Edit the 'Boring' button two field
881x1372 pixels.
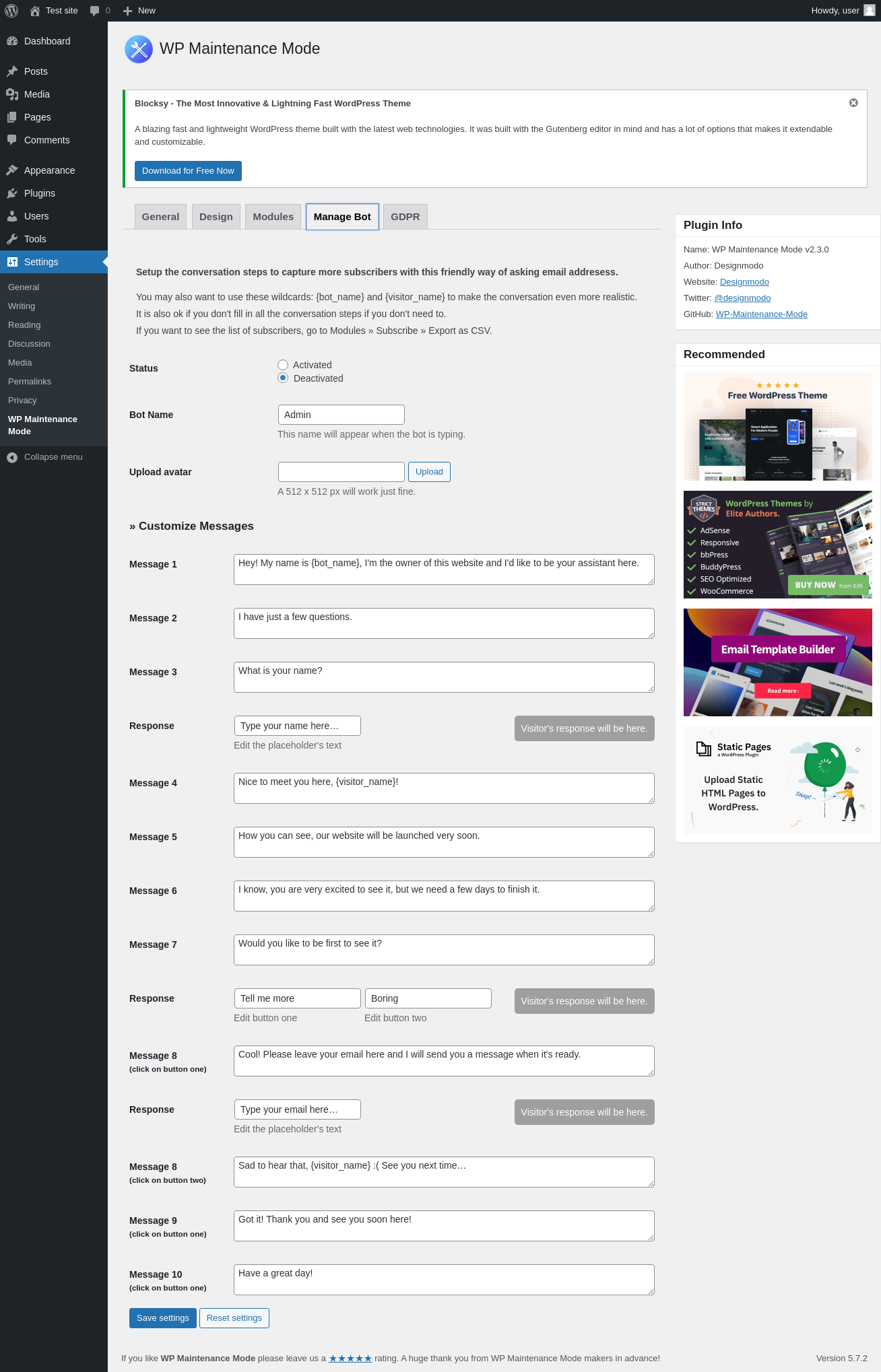[428, 998]
